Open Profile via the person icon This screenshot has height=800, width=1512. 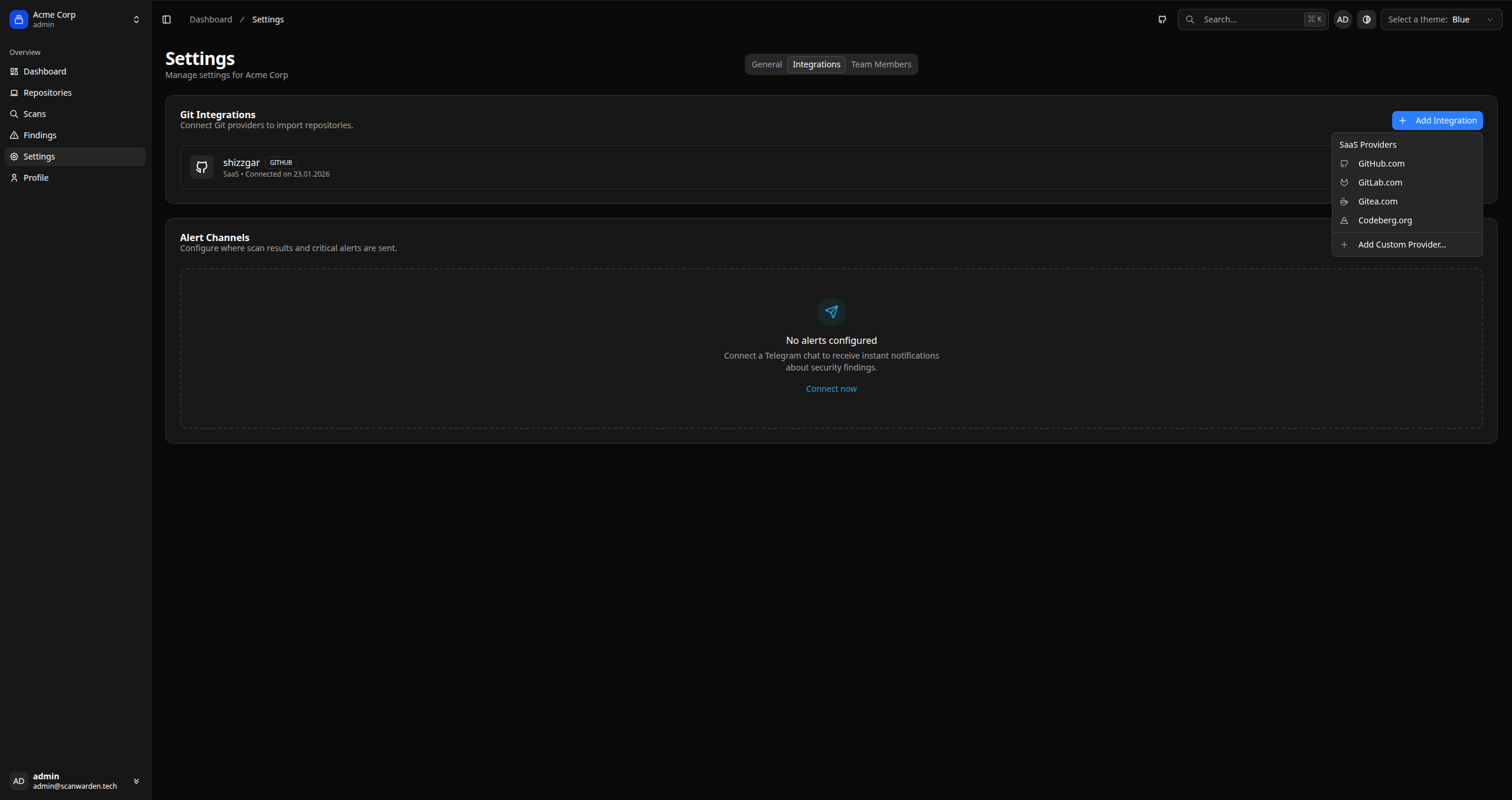pyautogui.click(x=14, y=178)
